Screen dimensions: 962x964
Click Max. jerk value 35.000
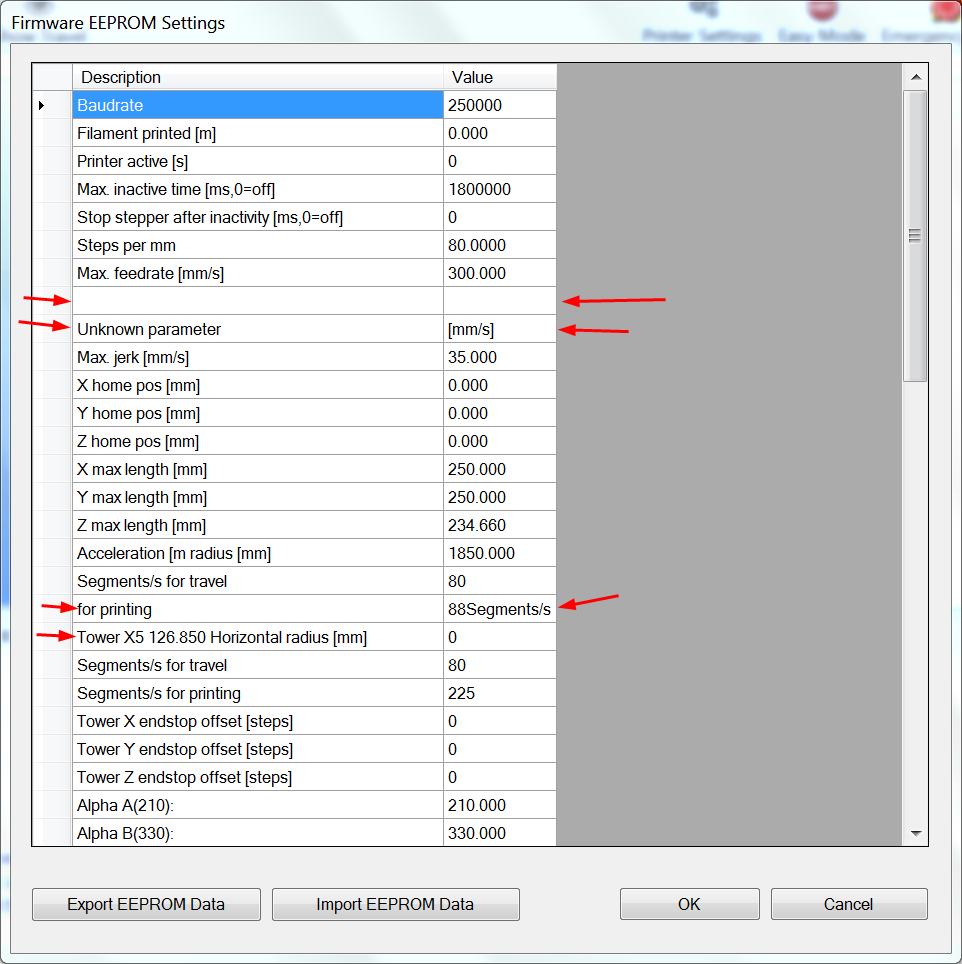tap(499, 357)
